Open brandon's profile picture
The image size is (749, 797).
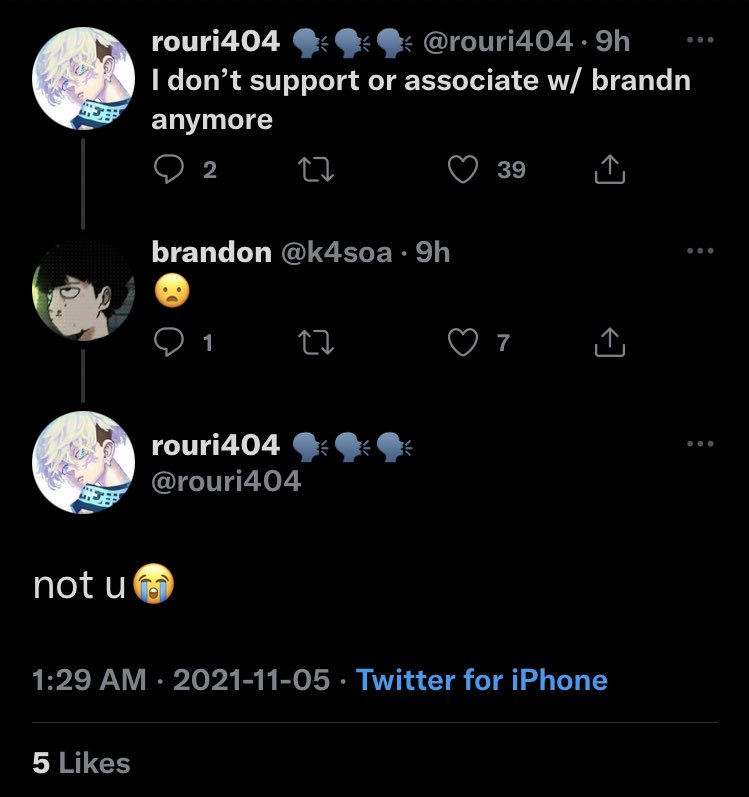(83, 290)
